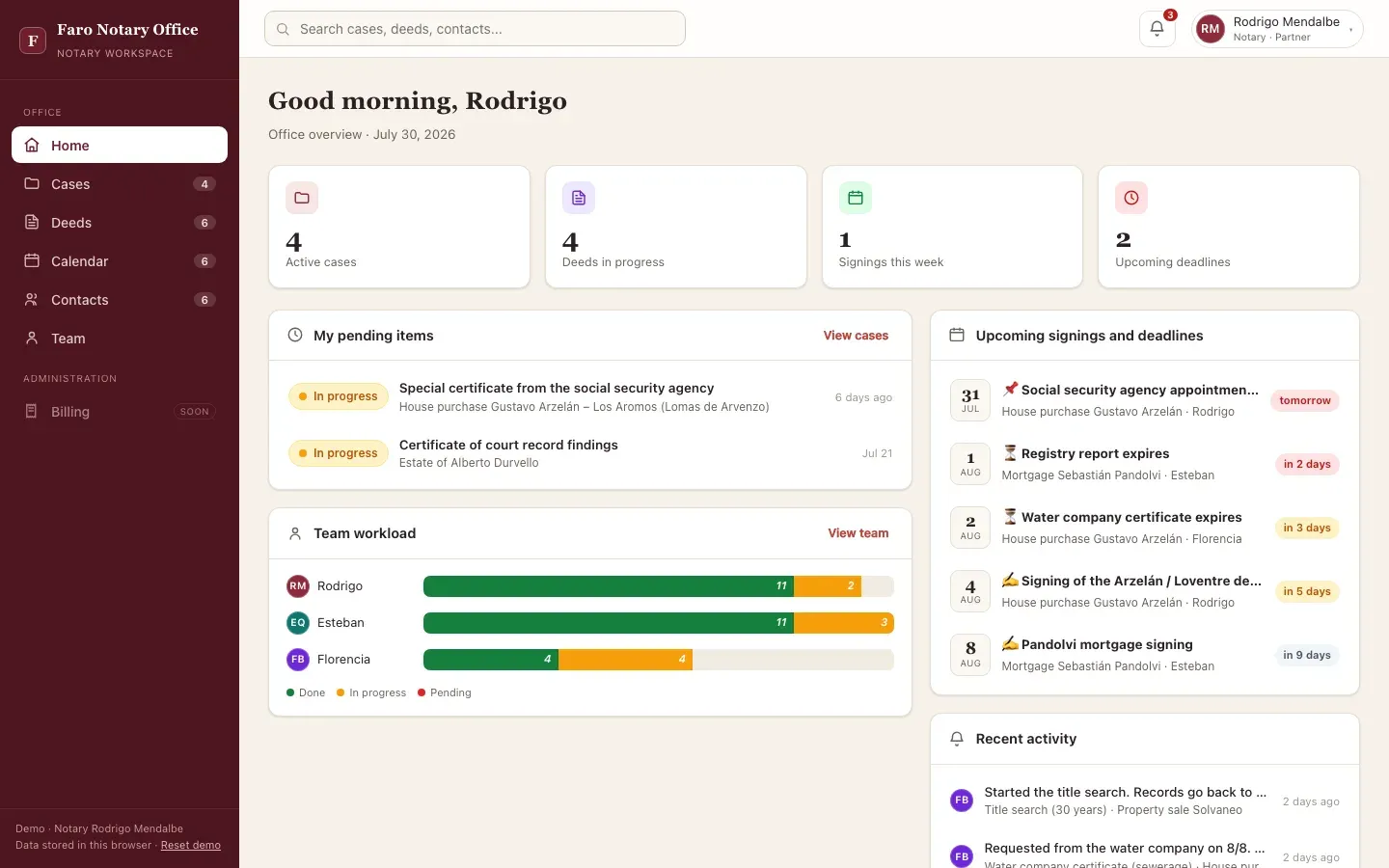Open Team in the sidebar
The image size is (1389, 868).
[x=120, y=339]
